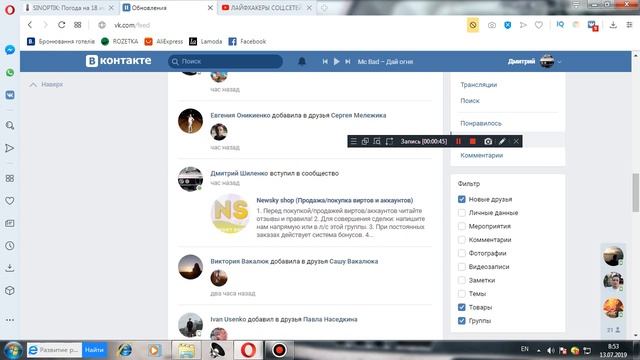Open Messenger in Opera sidebar
640x360 pixels.
tap(10, 50)
